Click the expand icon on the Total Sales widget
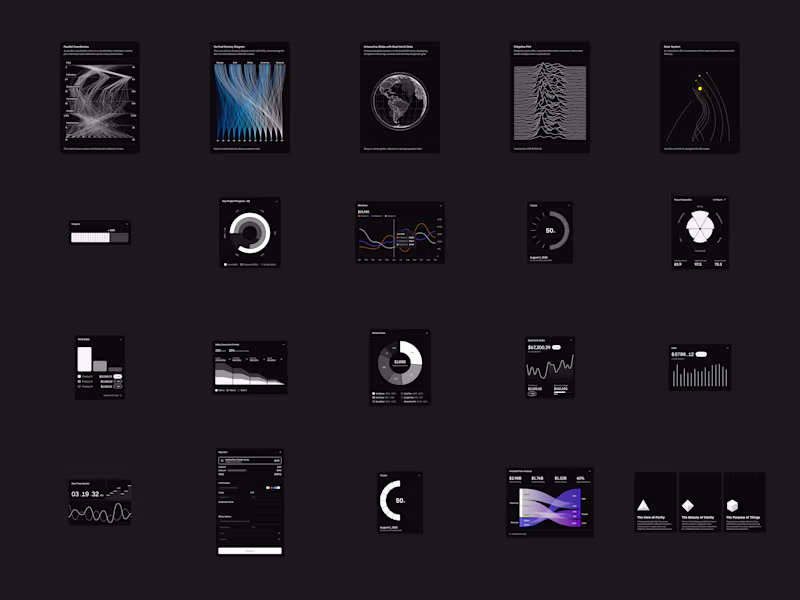This screenshot has height=600, width=800. click(121, 339)
